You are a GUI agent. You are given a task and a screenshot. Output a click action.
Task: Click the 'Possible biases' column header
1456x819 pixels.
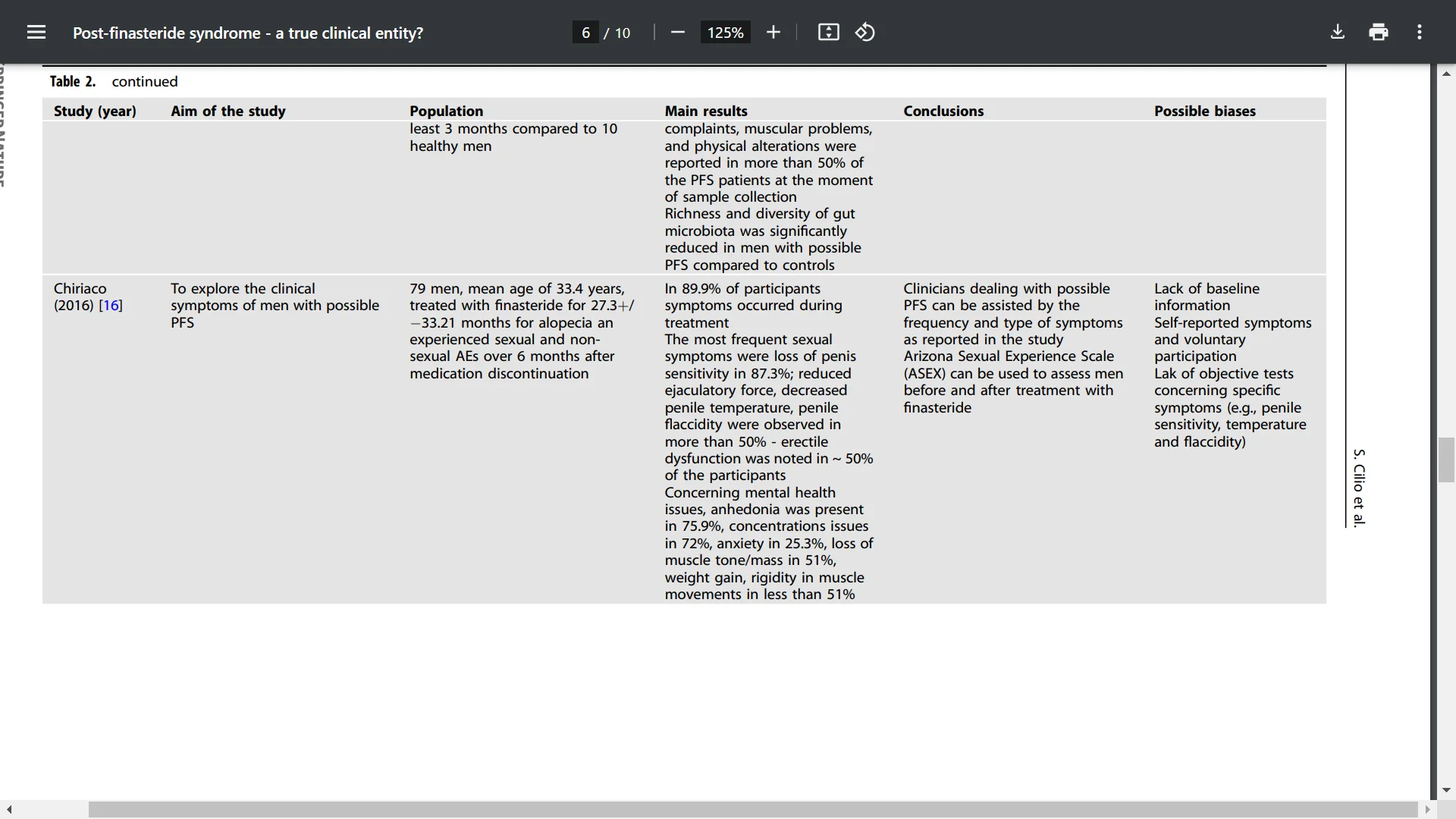coord(1205,111)
